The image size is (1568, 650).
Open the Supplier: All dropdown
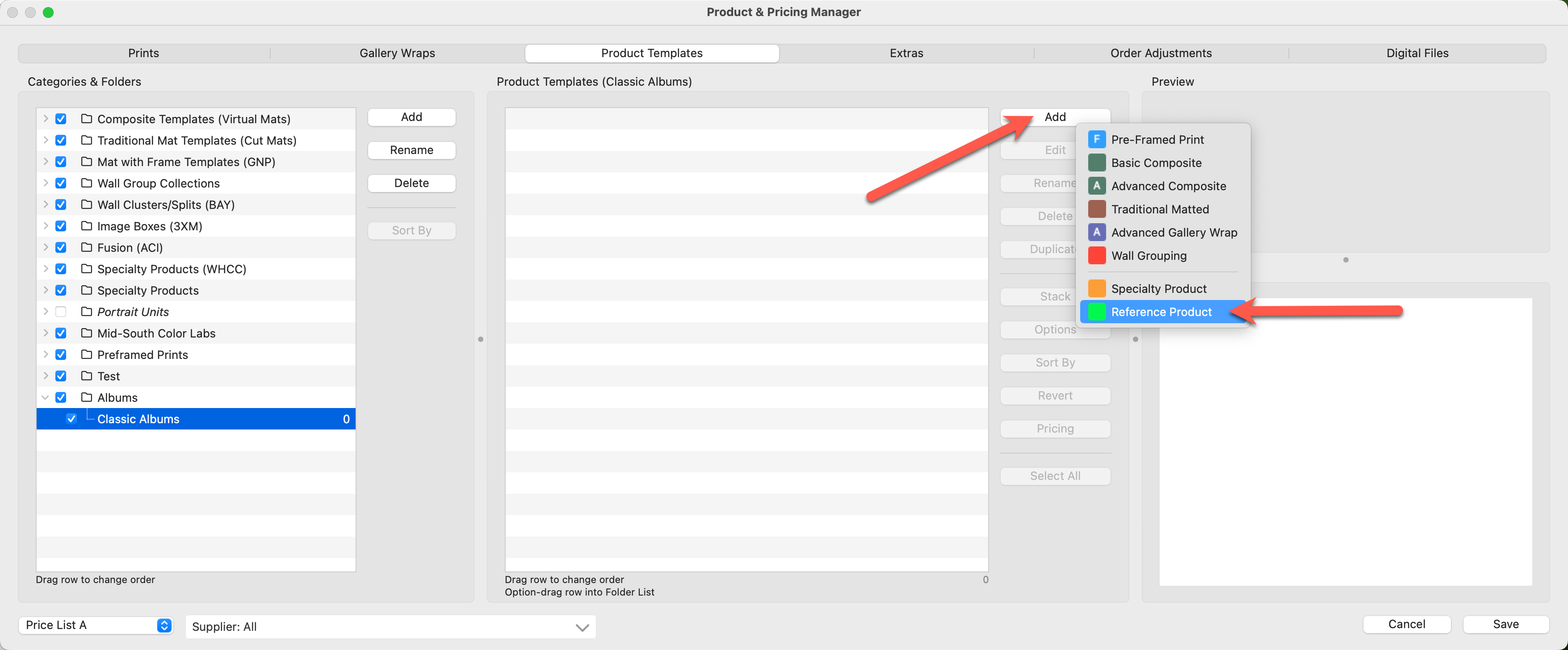click(390, 626)
